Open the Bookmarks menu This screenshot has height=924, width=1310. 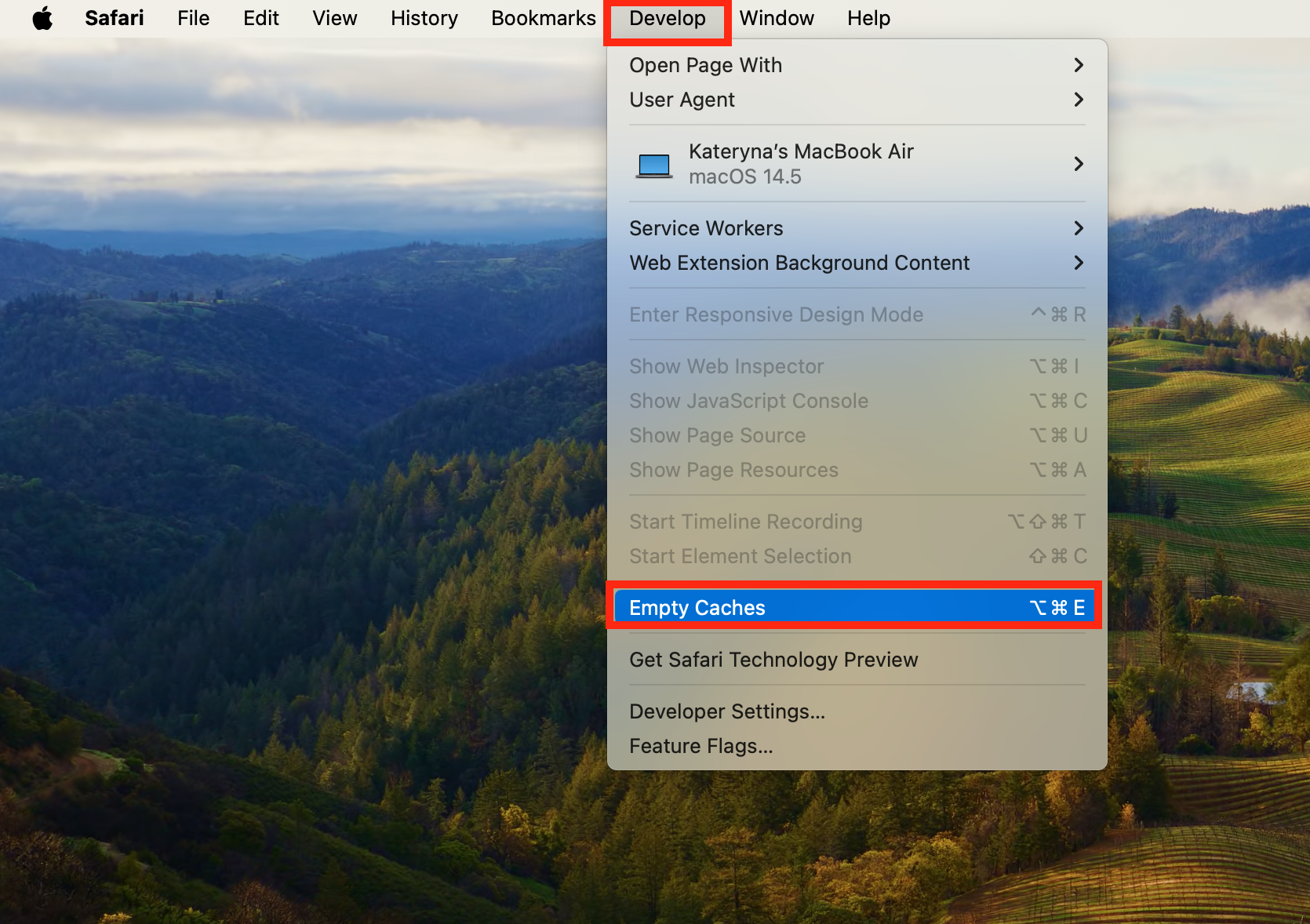click(544, 18)
